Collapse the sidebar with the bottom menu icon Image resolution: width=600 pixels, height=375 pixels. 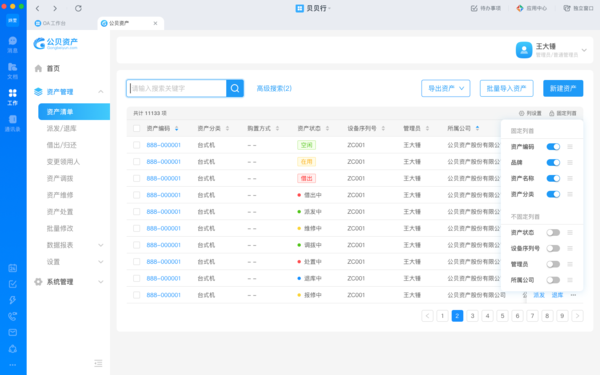[x=98, y=363]
